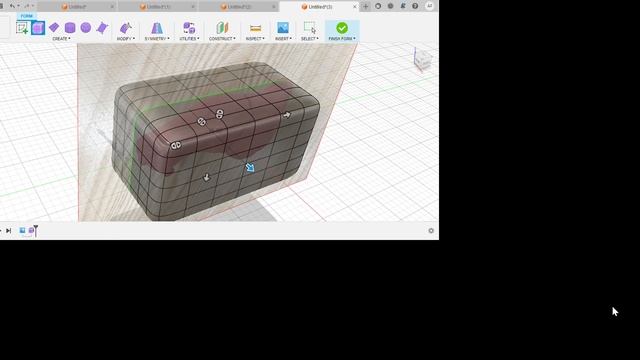640x360 pixels.
Task: Click the down arrow manipulator on front face
Action: (x=207, y=177)
